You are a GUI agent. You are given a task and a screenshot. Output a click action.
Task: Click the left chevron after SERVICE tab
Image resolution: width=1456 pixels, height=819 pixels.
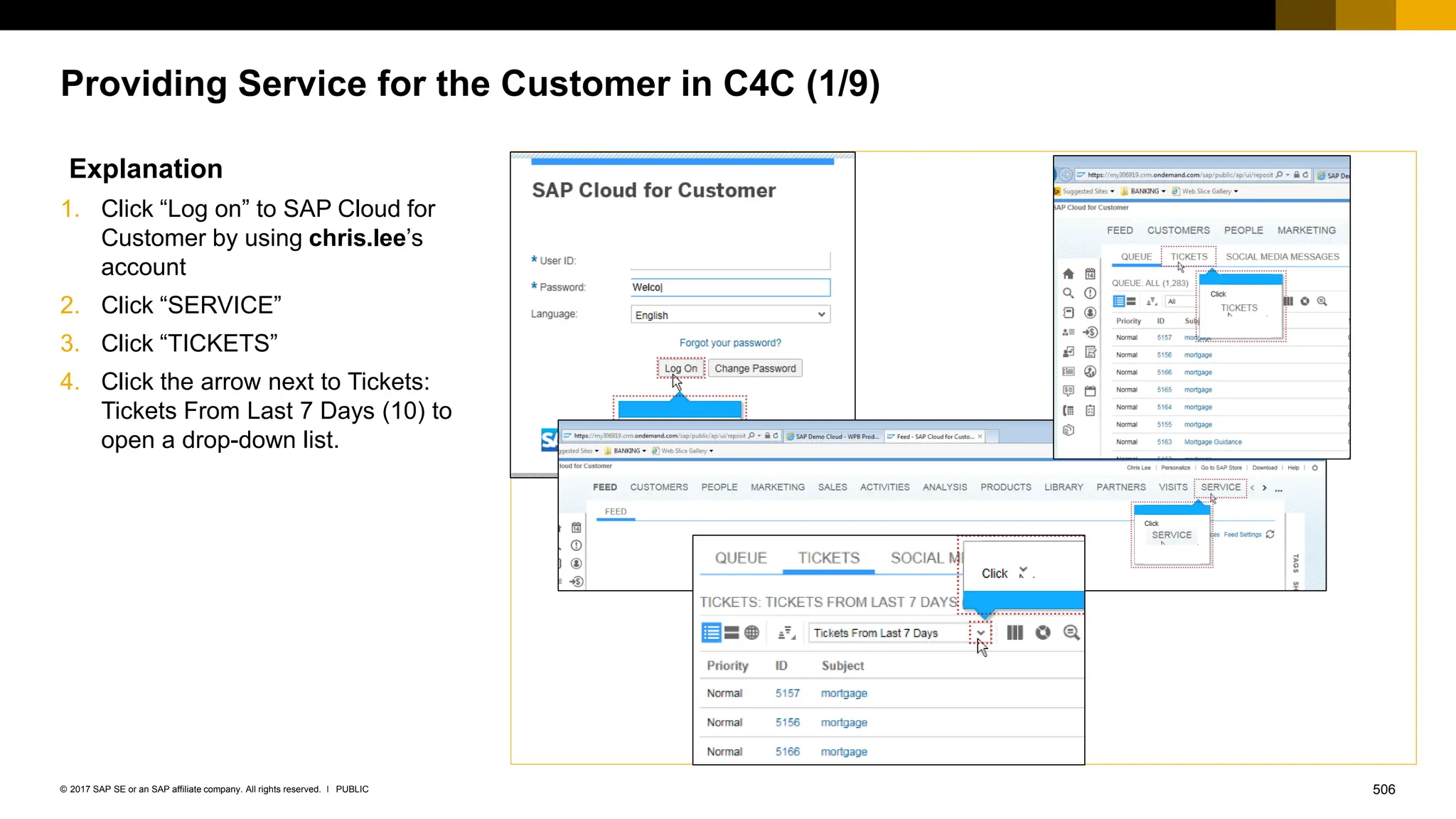(x=1253, y=488)
